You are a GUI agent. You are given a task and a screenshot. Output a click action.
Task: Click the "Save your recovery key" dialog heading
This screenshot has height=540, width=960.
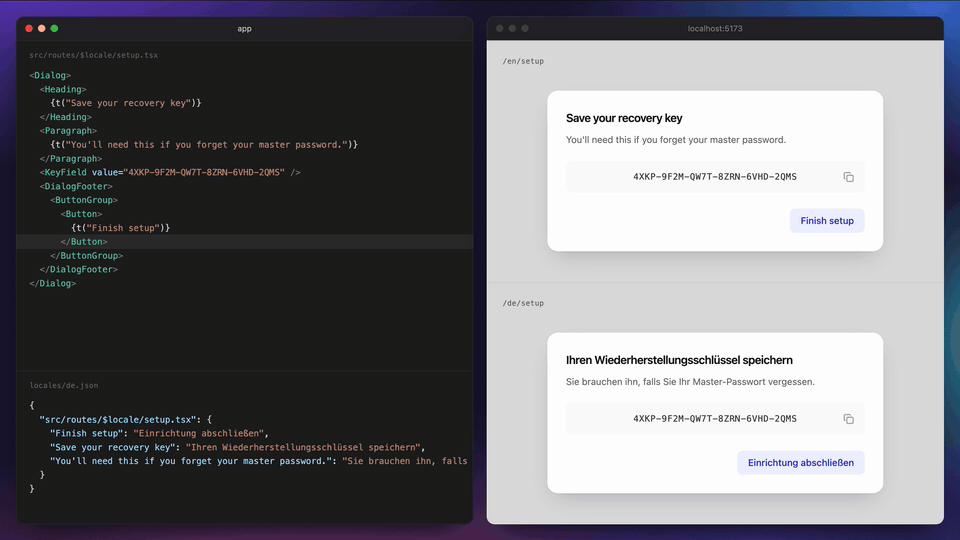(x=624, y=118)
